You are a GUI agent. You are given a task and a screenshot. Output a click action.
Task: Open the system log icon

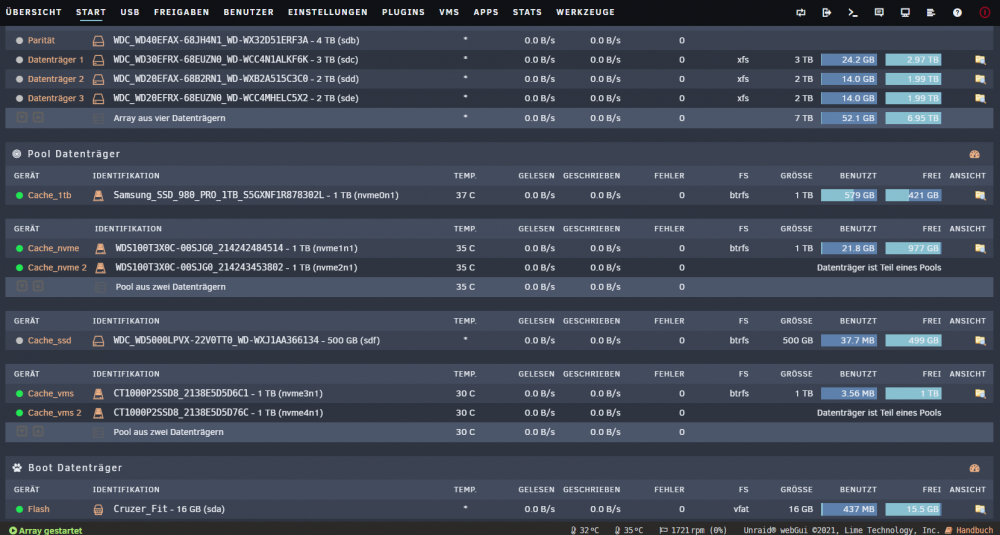pyautogui.click(x=931, y=13)
